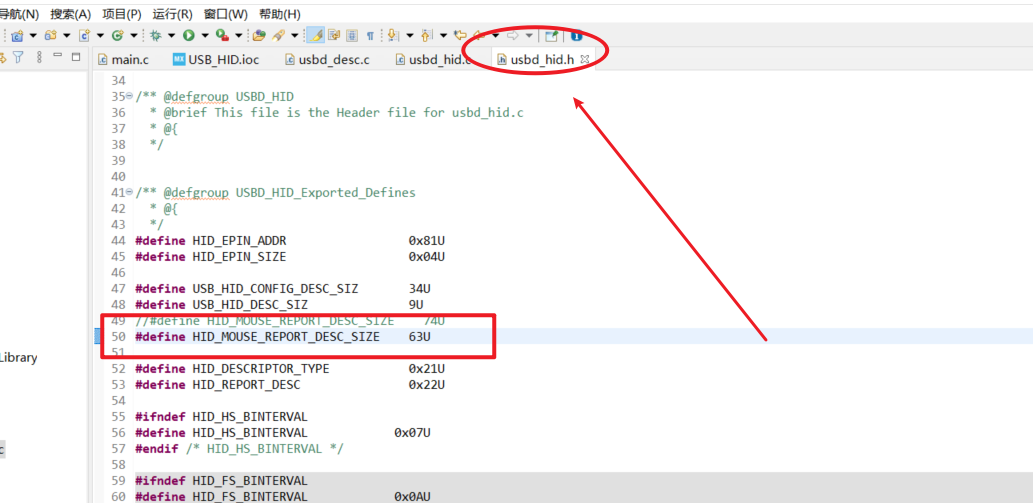Click the pin editor icon

point(551,36)
